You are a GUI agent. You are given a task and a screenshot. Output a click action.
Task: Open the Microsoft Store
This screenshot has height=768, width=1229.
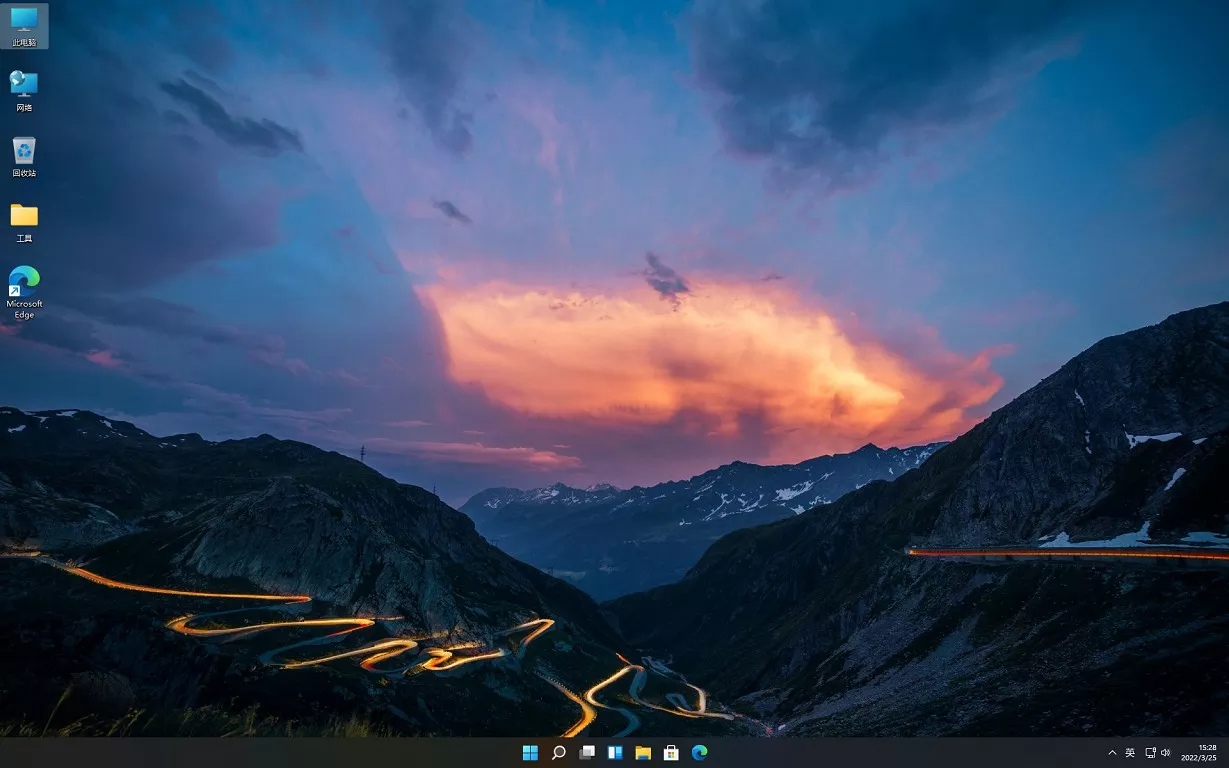(670, 753)
